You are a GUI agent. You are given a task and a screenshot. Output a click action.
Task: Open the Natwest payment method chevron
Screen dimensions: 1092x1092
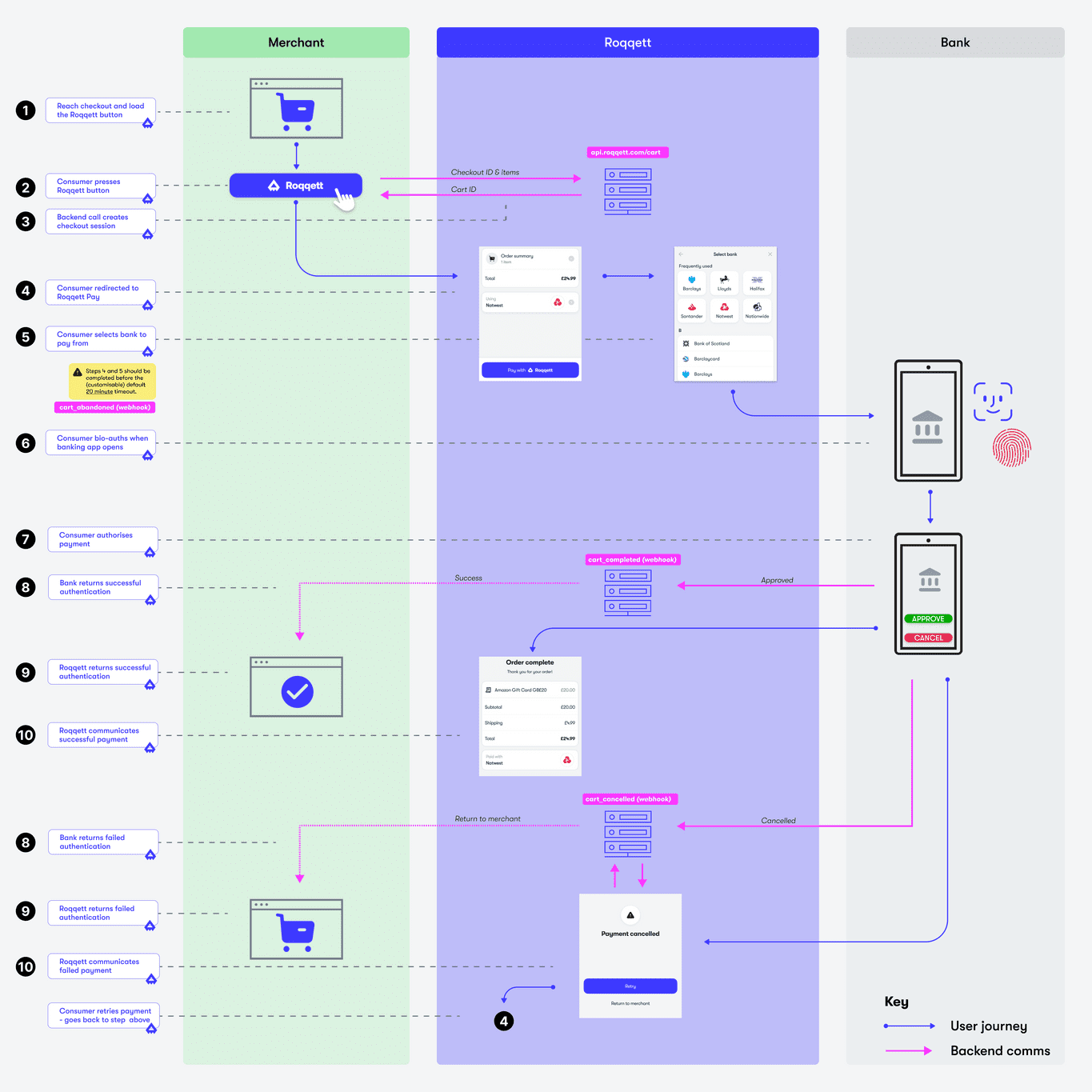(571, 302)
